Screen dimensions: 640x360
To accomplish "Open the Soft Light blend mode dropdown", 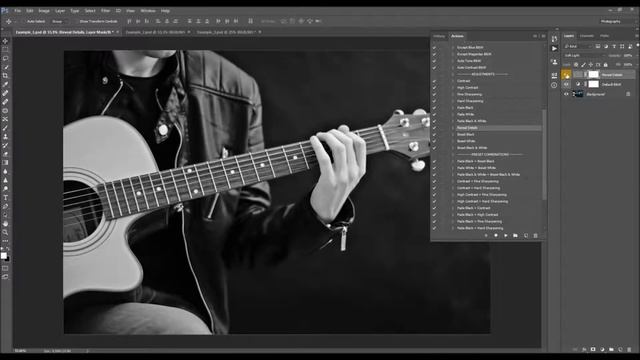I will point(584,56).
